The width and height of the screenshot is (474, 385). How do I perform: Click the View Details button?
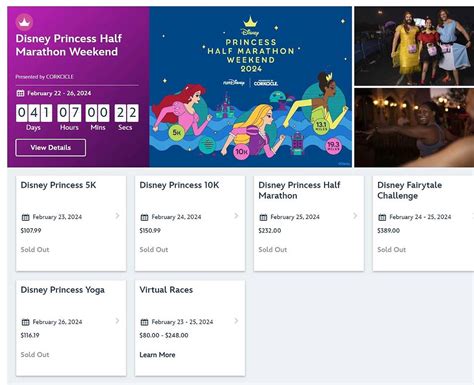coord(51,148)
